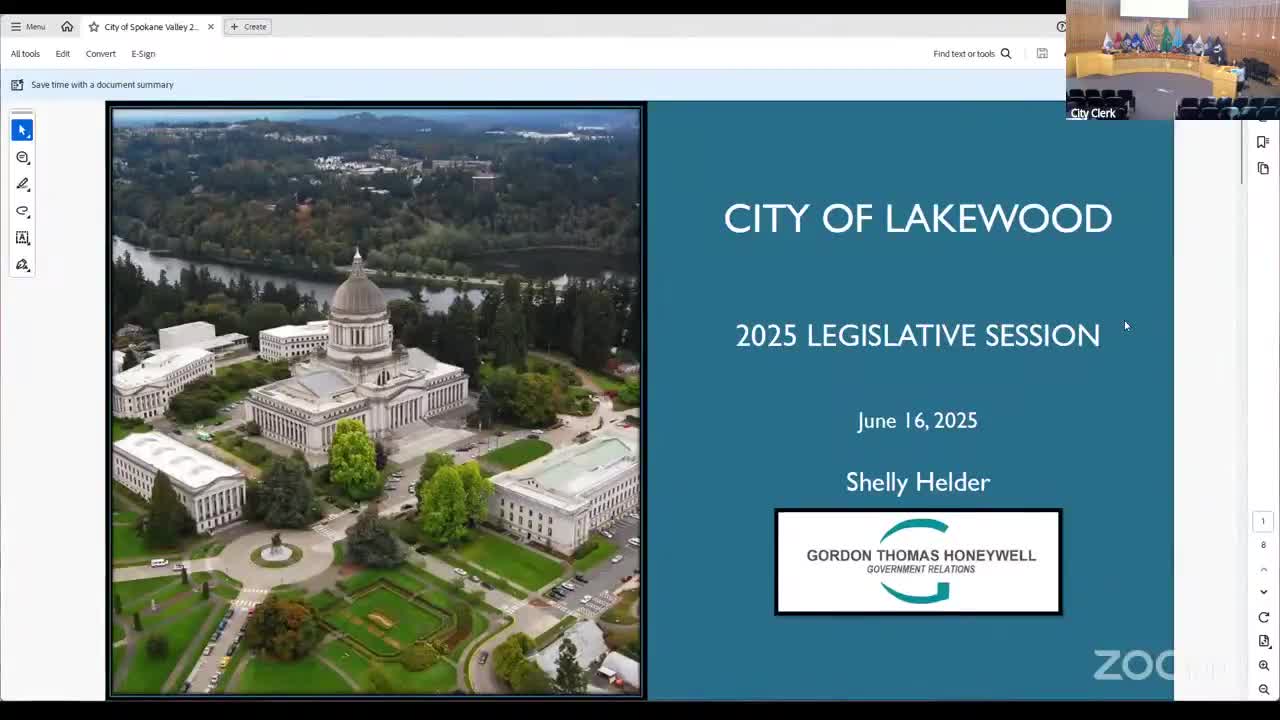Star the City of Spokane Valley document tab

(x=94, y=27)
